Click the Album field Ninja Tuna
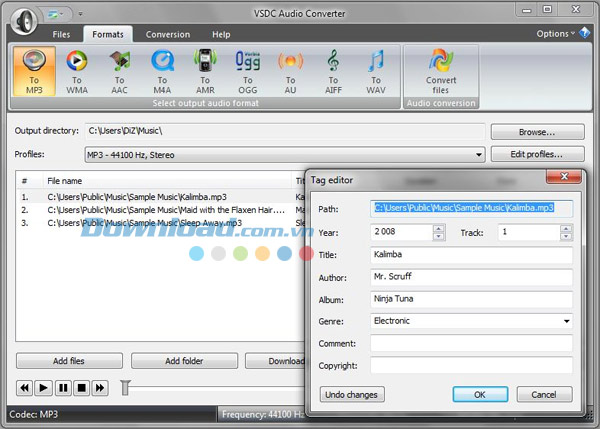 point(471,299)
